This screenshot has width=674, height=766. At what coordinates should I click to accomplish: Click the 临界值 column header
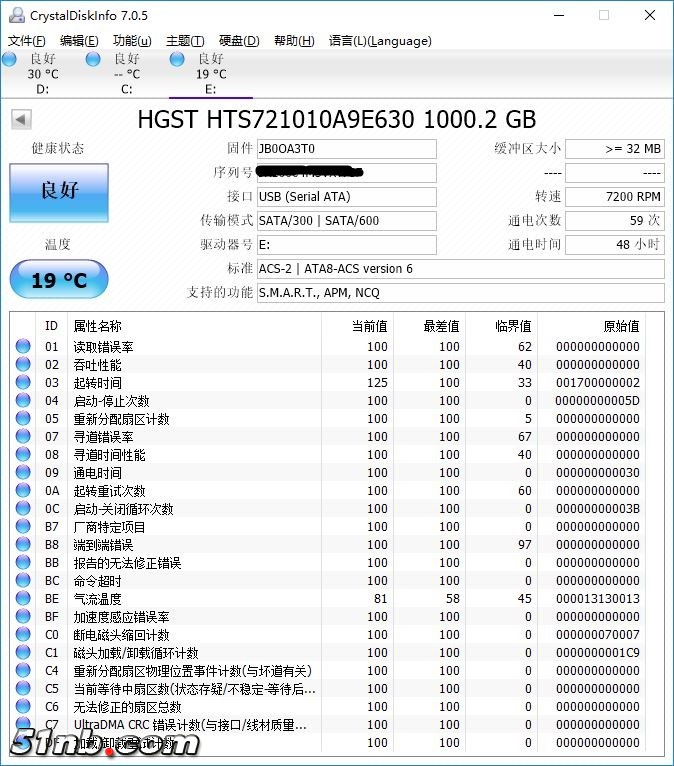click(x=502, y=326)
